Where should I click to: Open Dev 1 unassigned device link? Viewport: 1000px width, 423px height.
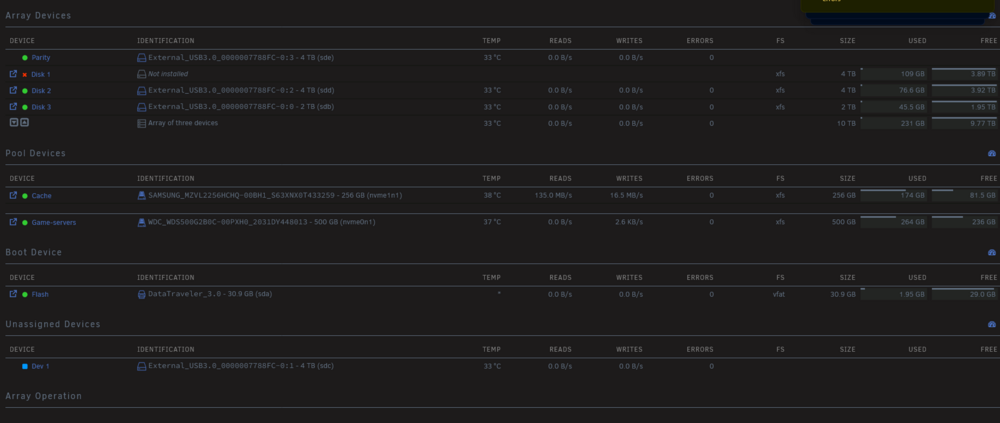tap(40, 367)
